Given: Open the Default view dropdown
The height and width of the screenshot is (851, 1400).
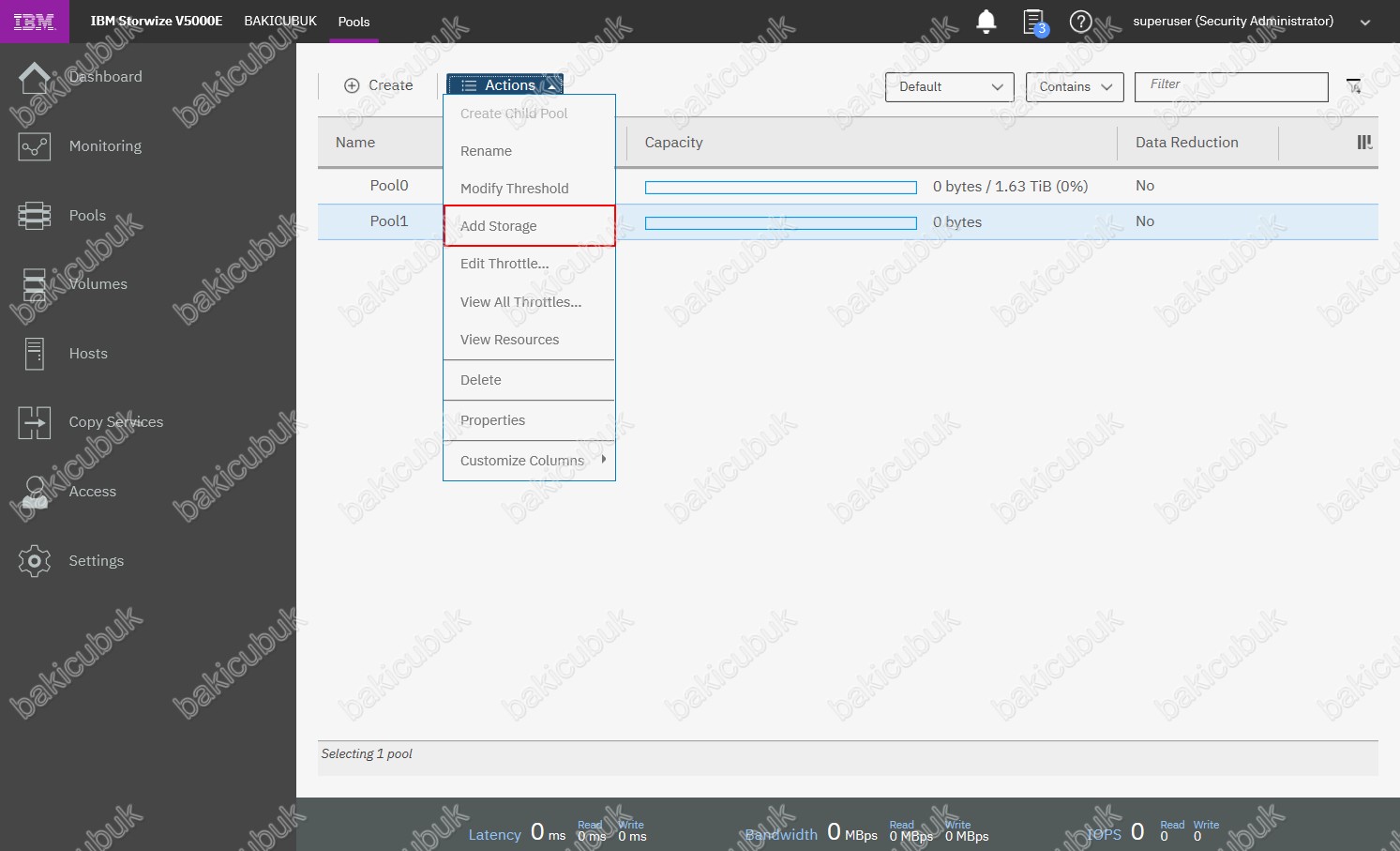Looking at the screenshot, I should 949,86.
